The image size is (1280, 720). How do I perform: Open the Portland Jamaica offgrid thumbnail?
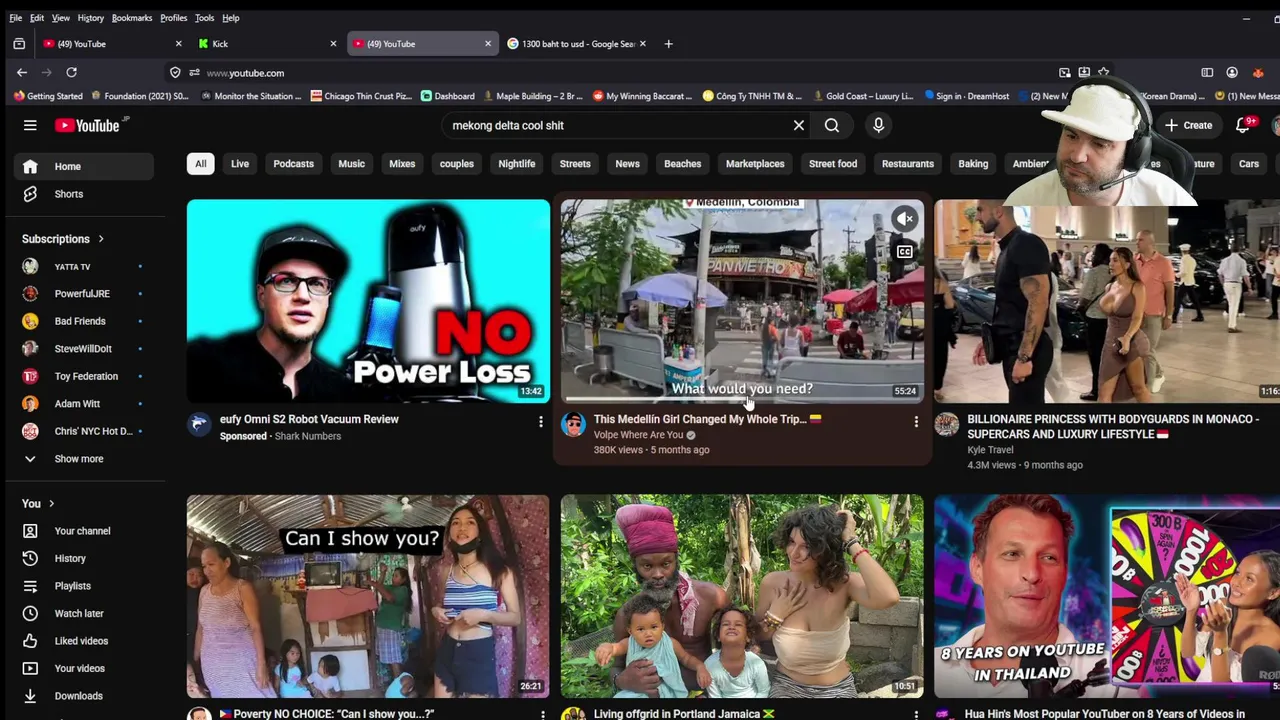742,596
